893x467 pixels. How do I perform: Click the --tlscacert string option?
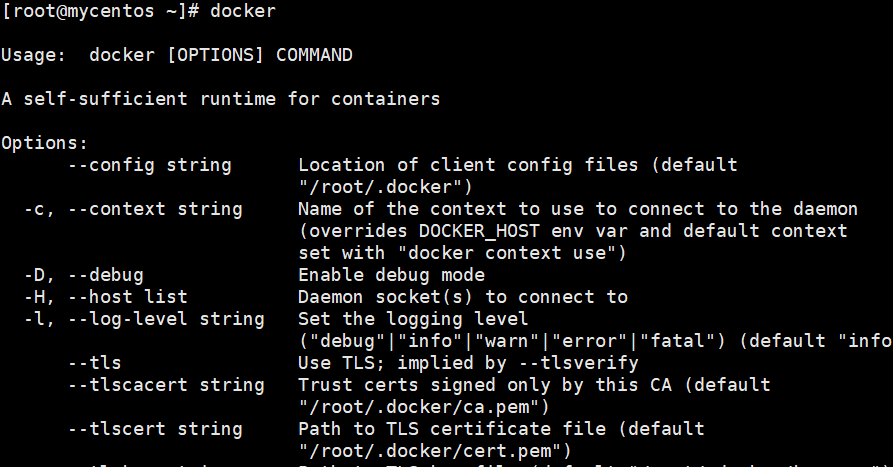(167, 385)
